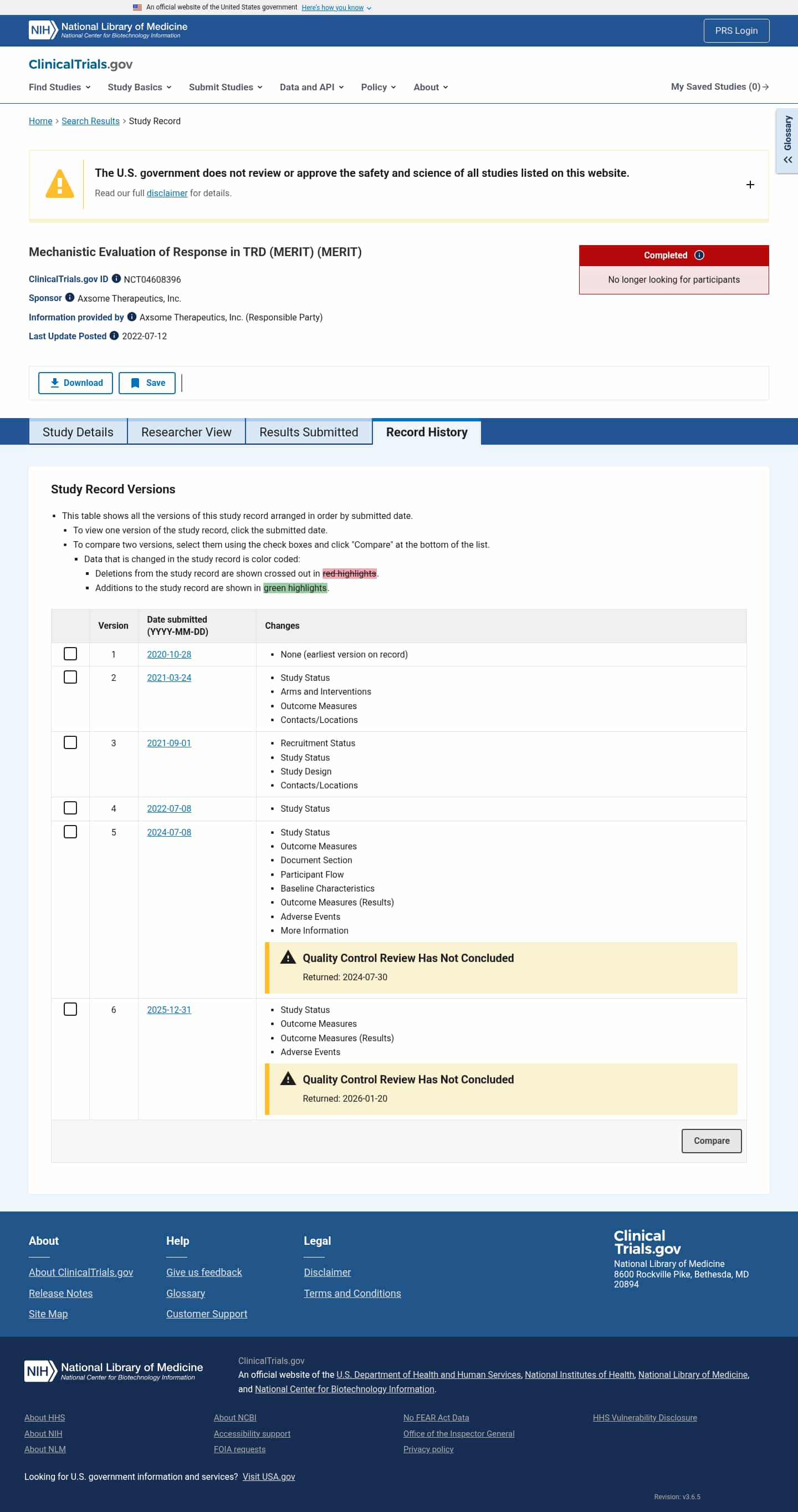This screenshot has height=1512, width=798.
Task: Open the Data and API dropdown
Action: 312,87
